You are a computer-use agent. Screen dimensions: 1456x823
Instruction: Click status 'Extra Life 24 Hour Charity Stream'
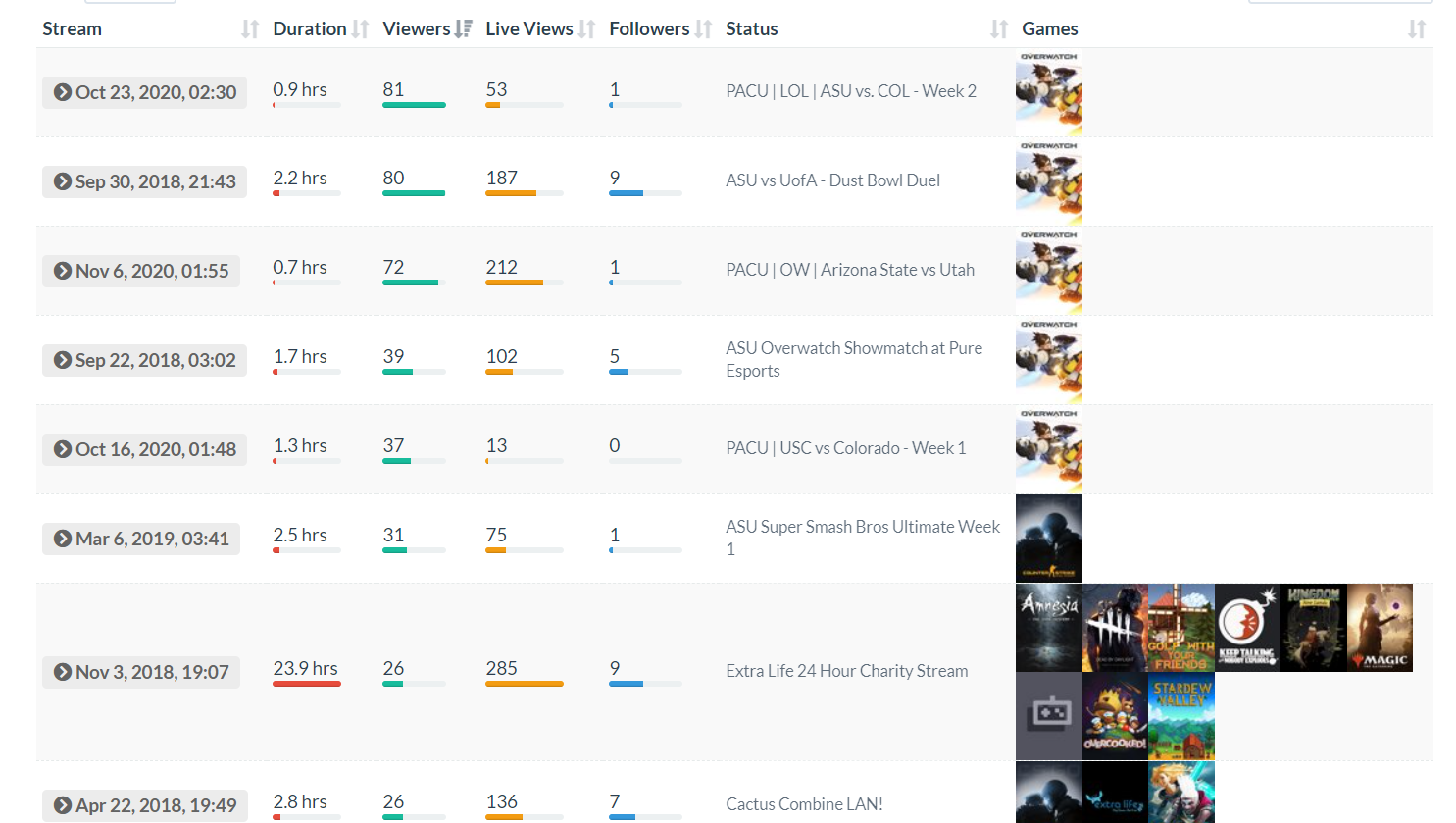pos(847,671)
